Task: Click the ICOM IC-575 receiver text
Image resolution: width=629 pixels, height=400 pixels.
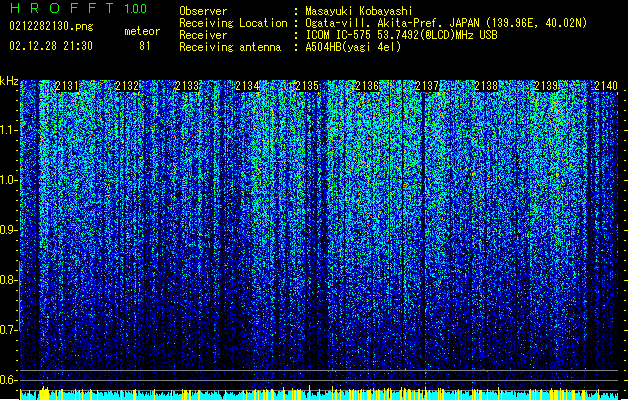Action: pyautogui.click(x=401, y=35)
